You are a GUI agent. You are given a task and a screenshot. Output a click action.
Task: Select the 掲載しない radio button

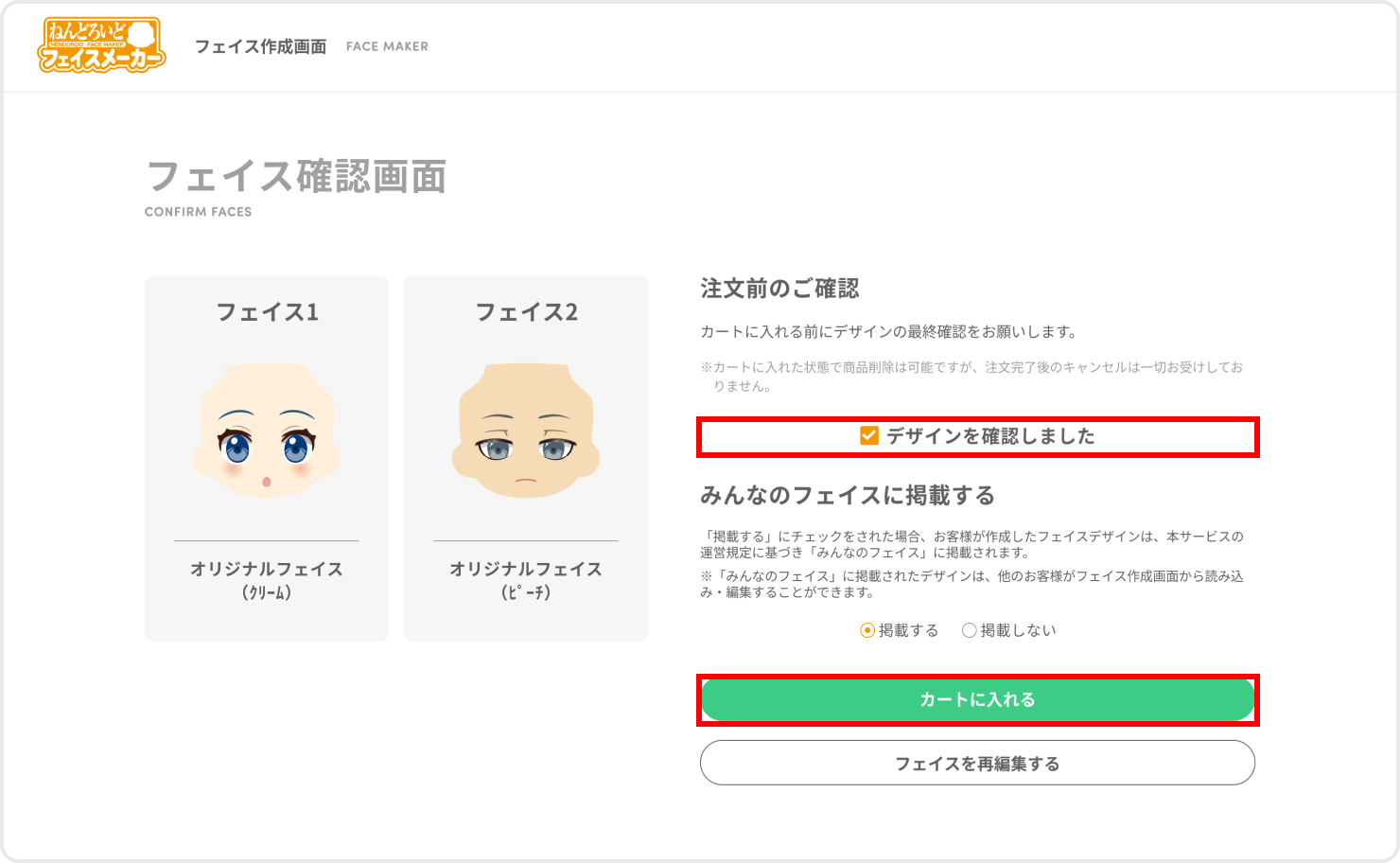pos(969,630)
